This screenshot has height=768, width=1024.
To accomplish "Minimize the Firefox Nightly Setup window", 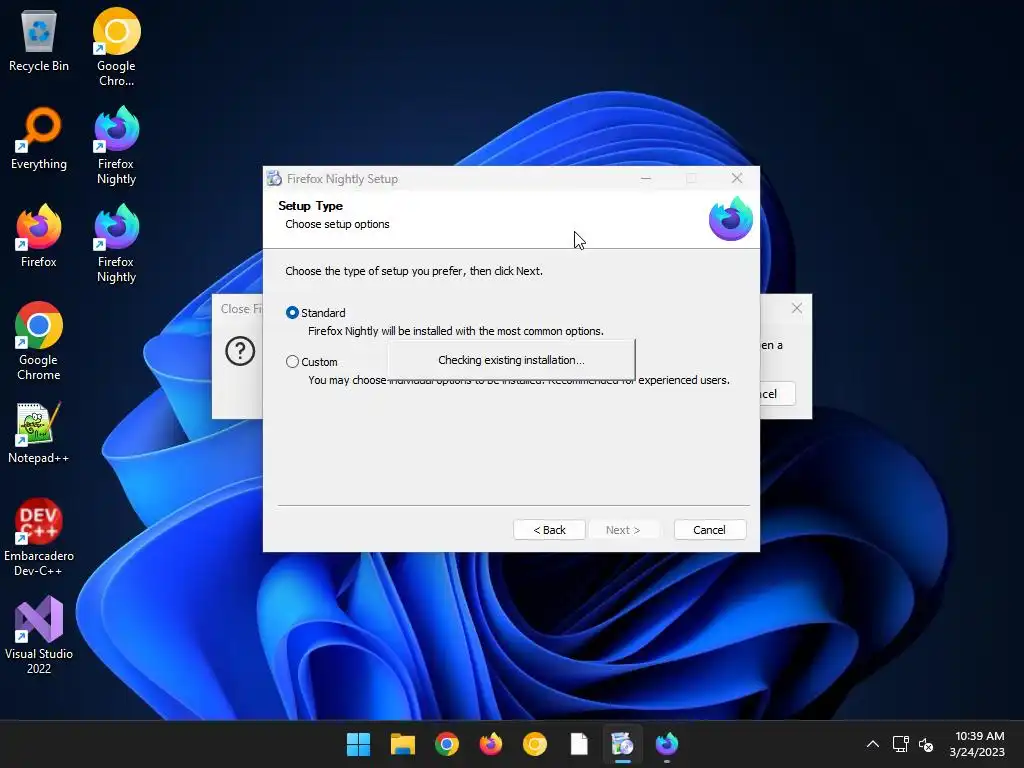I will 646,178.
